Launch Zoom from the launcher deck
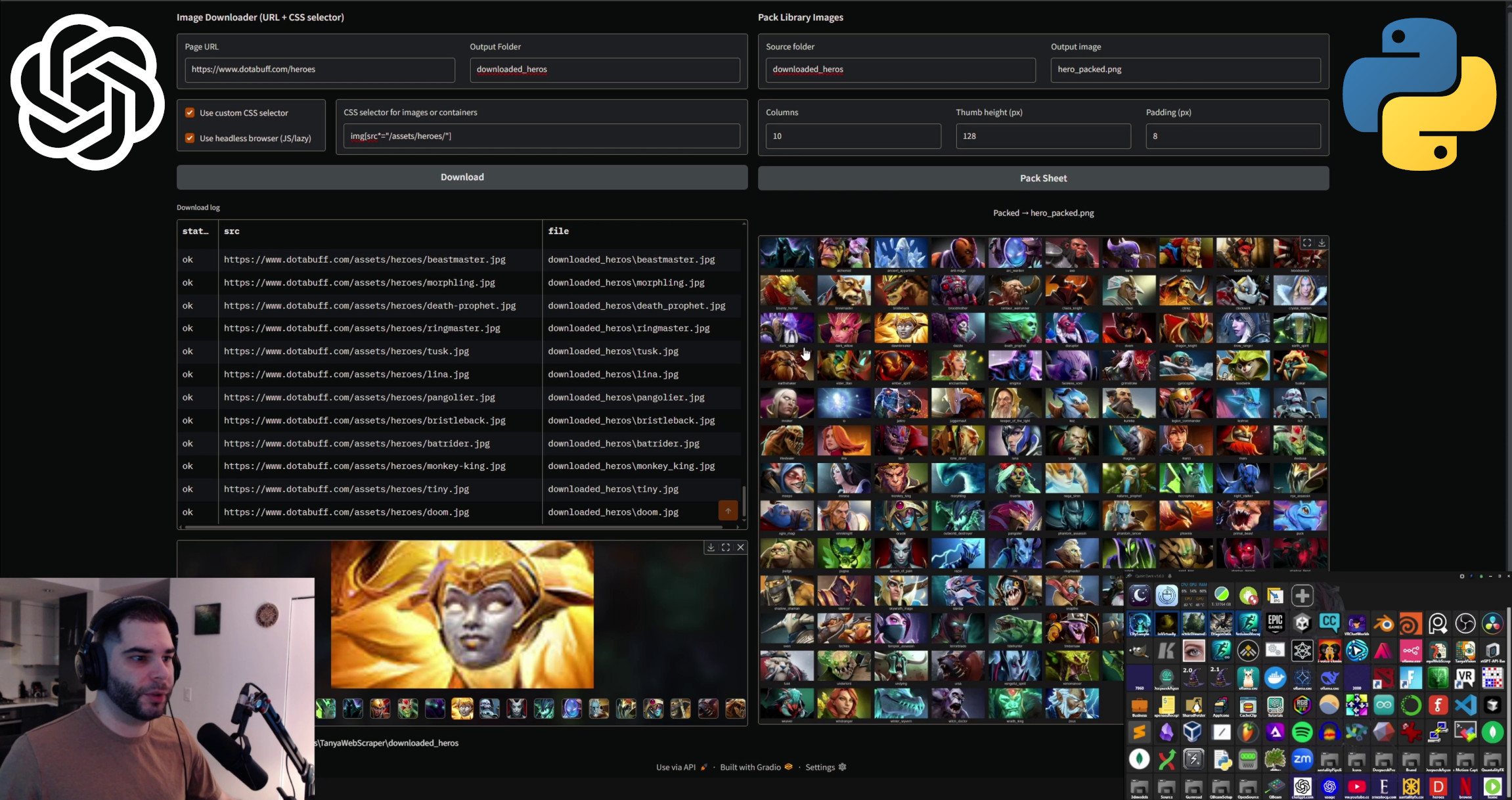 [x=1302, y=759]
